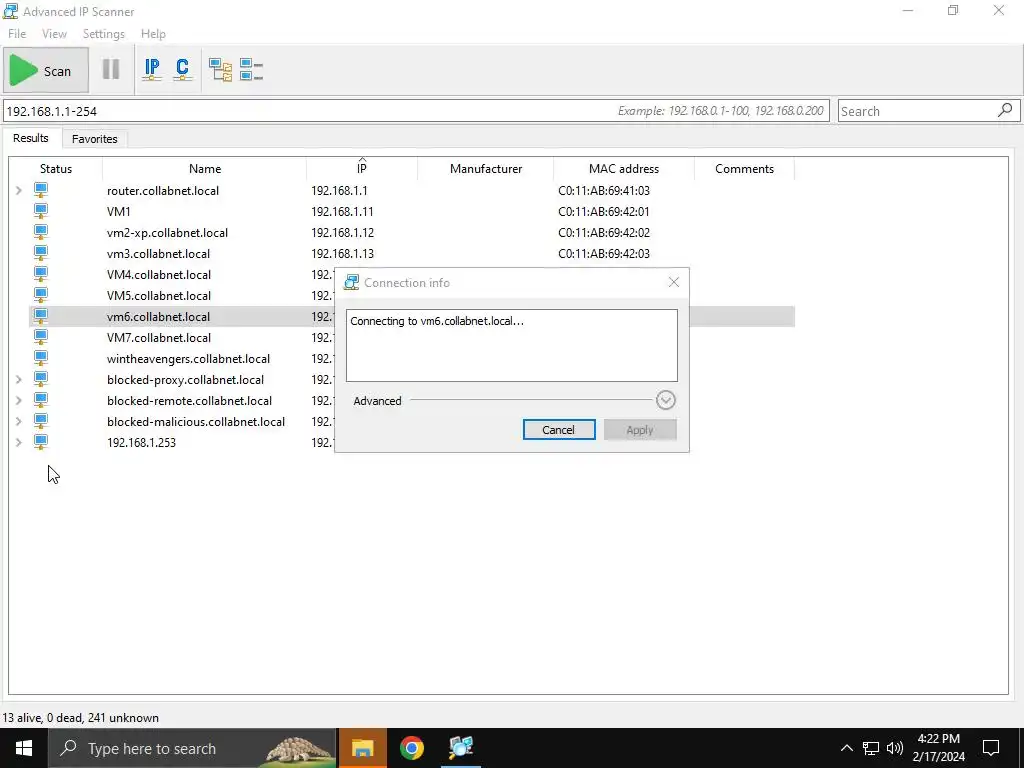The height and width of the screenshot is (768, 1024).
Task: Expand the blocked-proxy.collabnet.local row
Action: click(x=18, y=379)
